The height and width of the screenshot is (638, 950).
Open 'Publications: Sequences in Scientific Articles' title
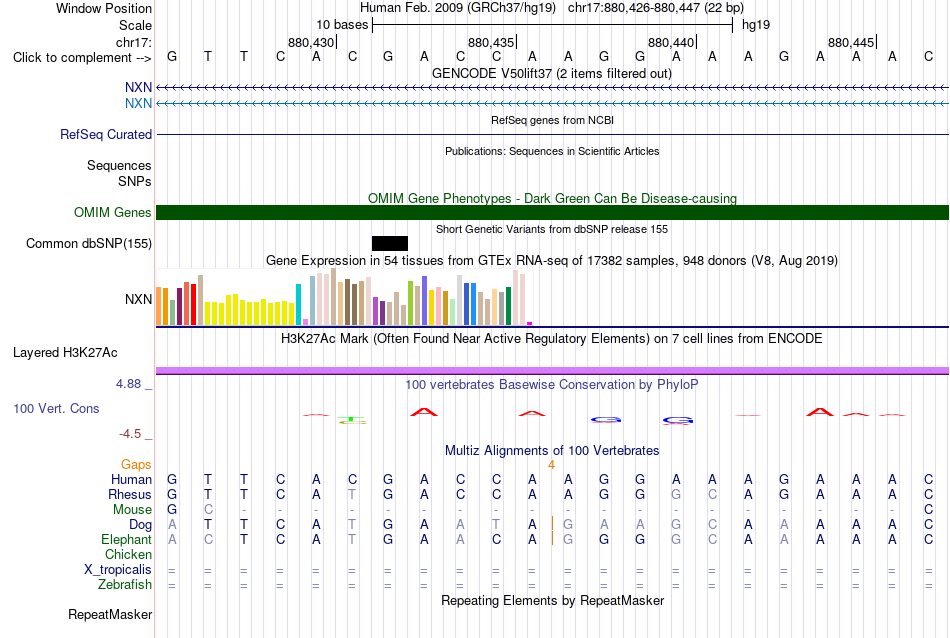click(x=552, y=151)
